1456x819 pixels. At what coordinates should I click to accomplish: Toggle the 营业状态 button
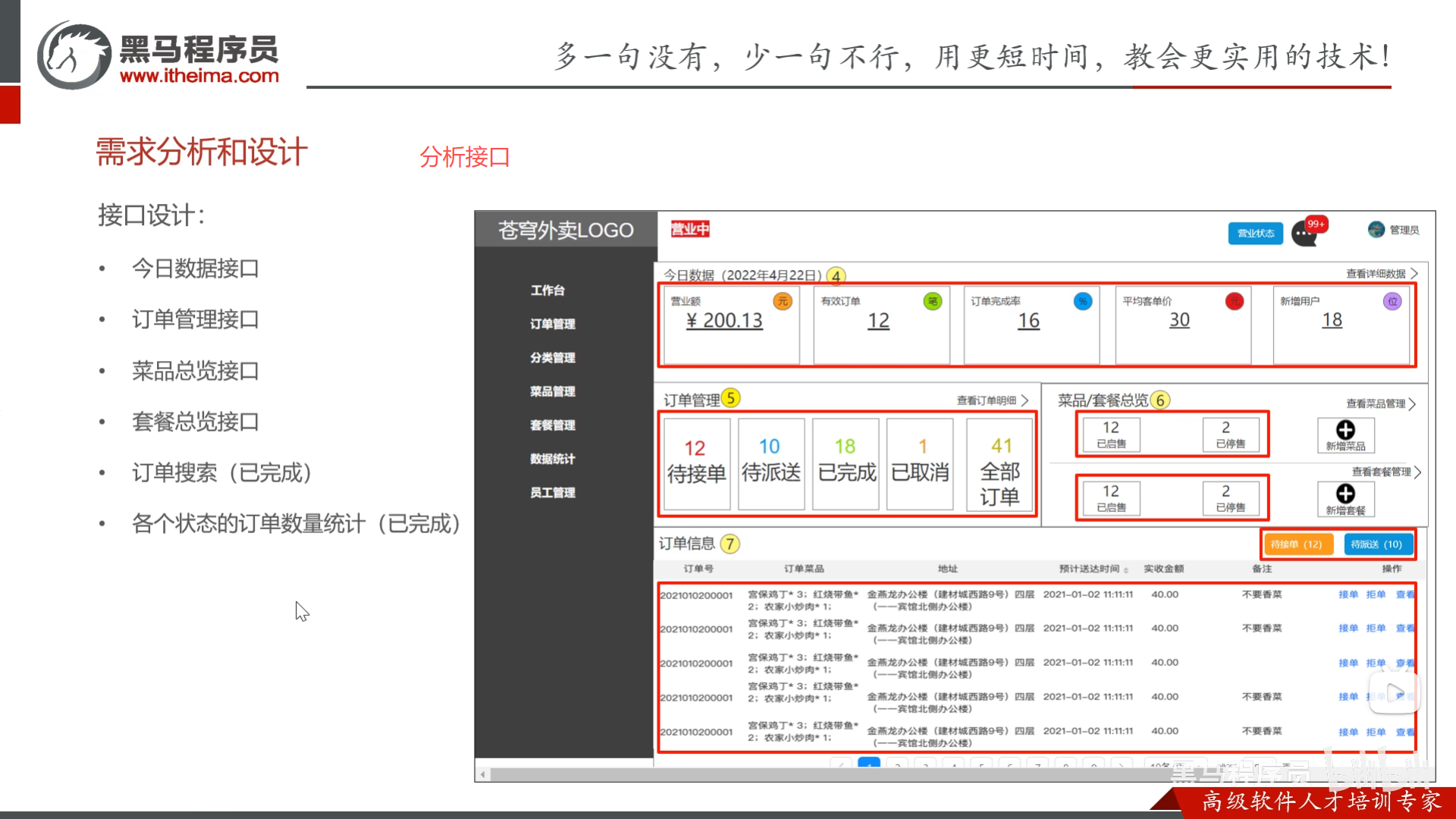click(x=1255, y=233)
